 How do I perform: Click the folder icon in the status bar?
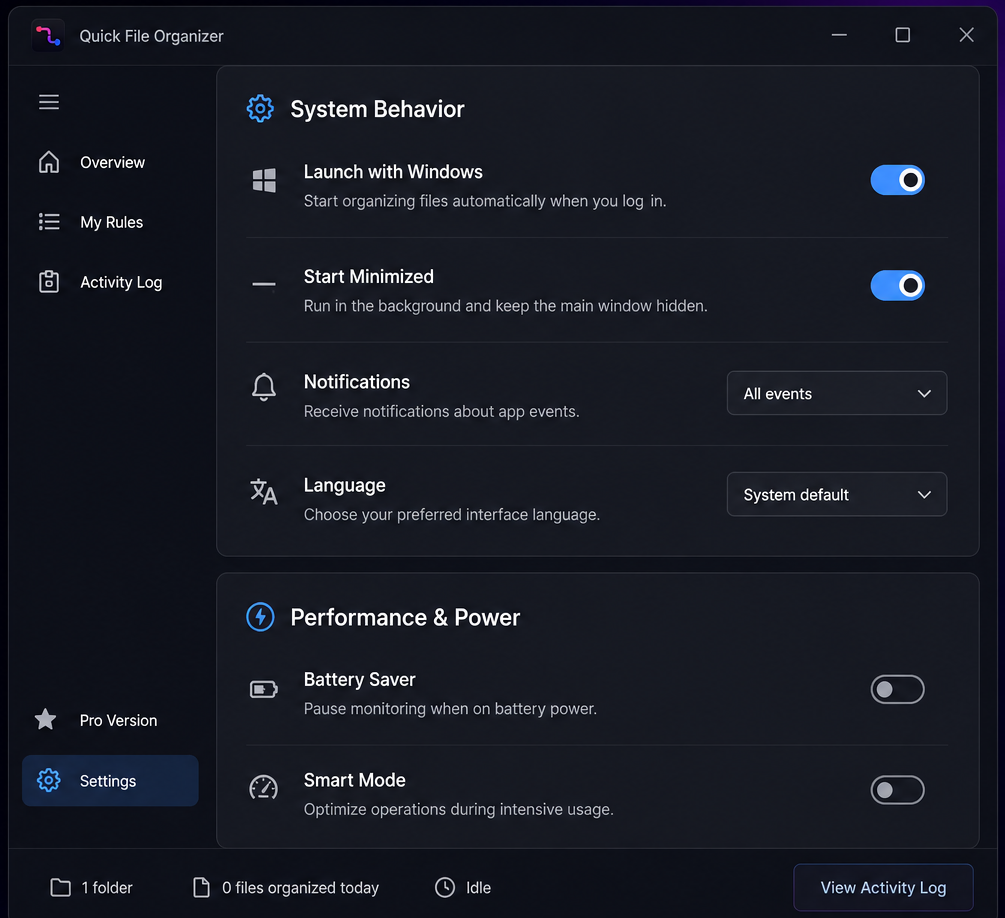point(60,887)
